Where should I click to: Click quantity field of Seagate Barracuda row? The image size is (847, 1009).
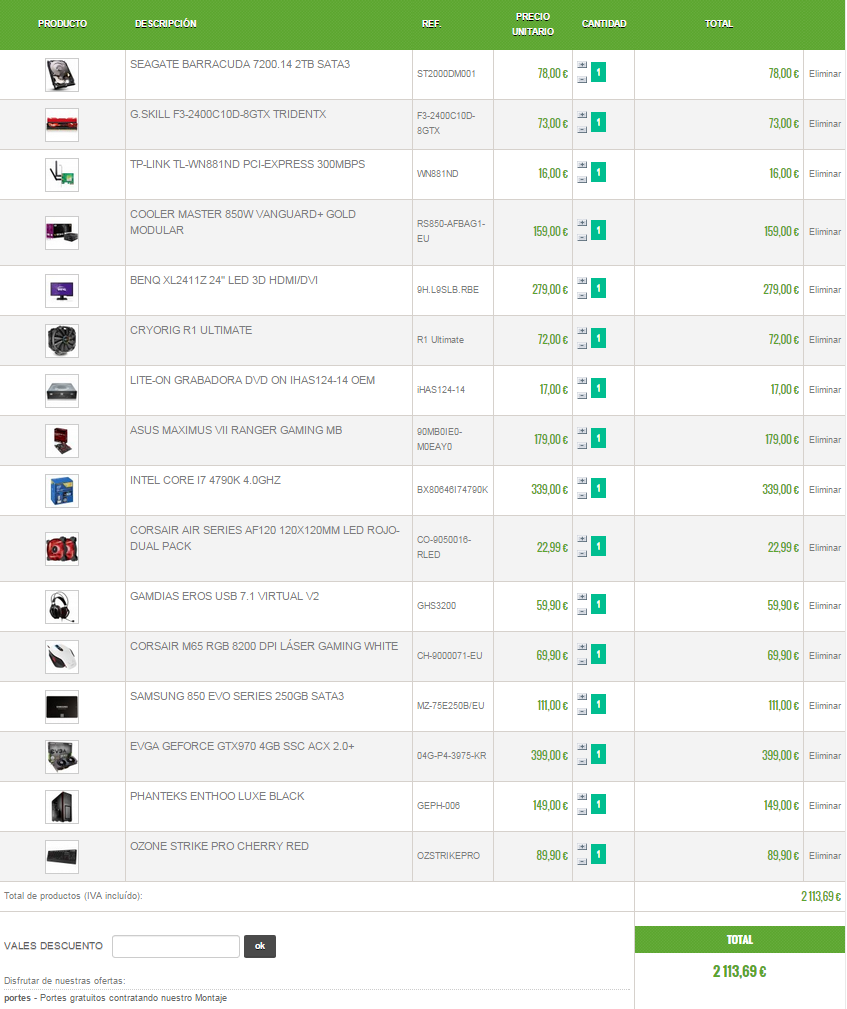(x=599, y=72)
